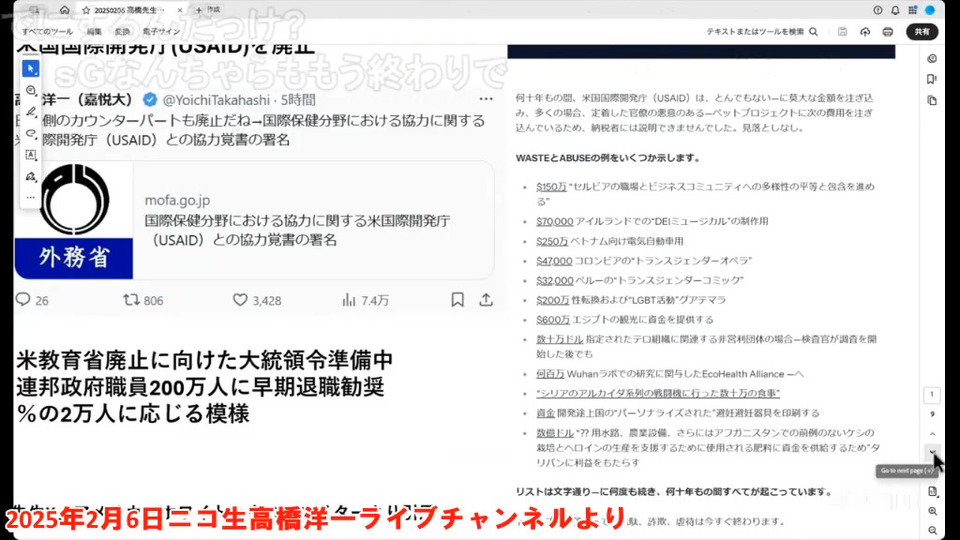This screenshot has height=540, width=960.
Task: Click the @YoichiTakahashi handle
Action: click(x=216, y=100)
